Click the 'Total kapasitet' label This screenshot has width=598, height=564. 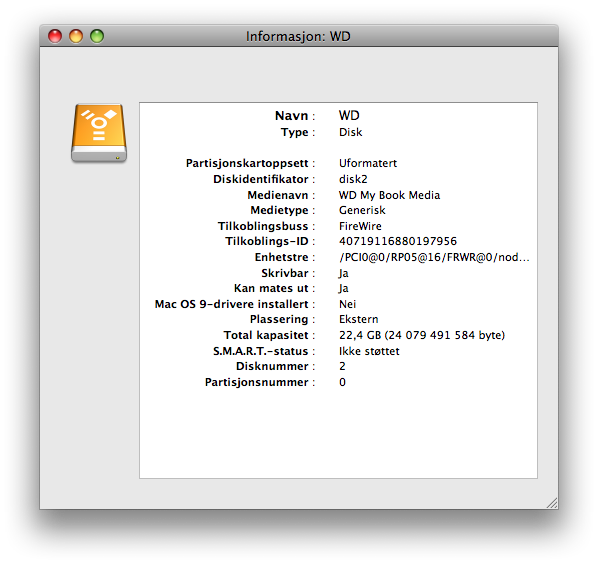click(266, 335)
